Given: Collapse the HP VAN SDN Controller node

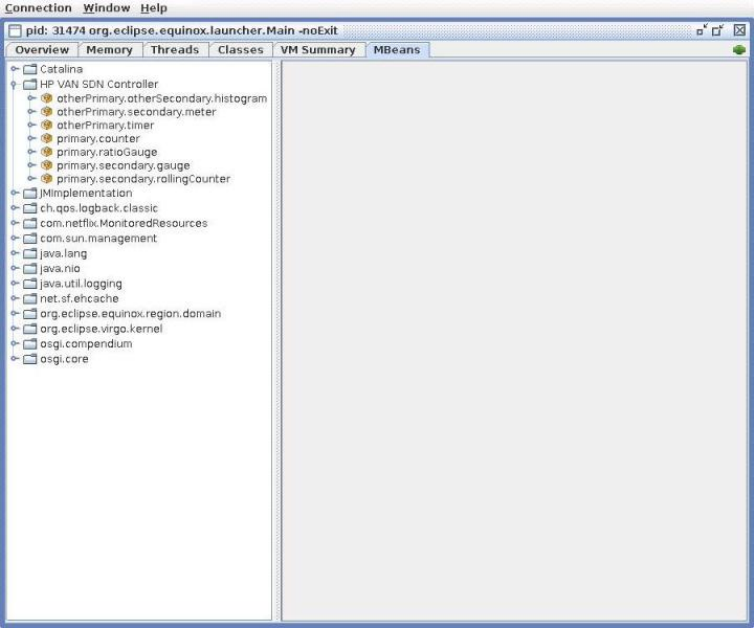Looking at the screenshot, I should 14,85.
